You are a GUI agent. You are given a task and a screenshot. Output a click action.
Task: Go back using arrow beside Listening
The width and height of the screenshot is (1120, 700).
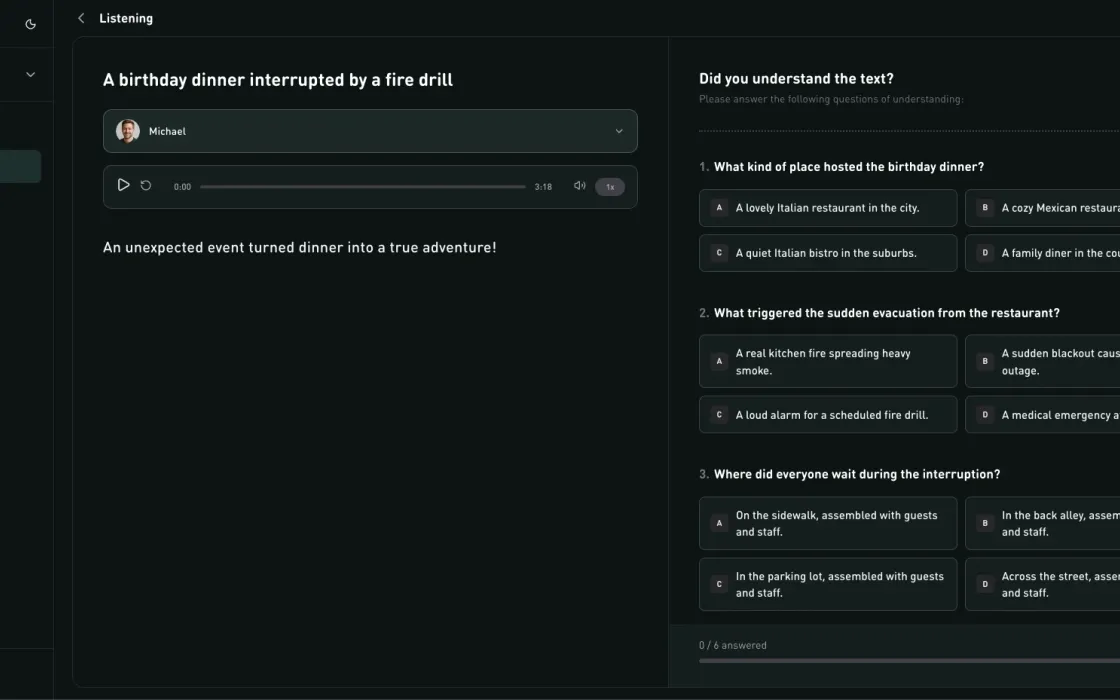[81, 19]
